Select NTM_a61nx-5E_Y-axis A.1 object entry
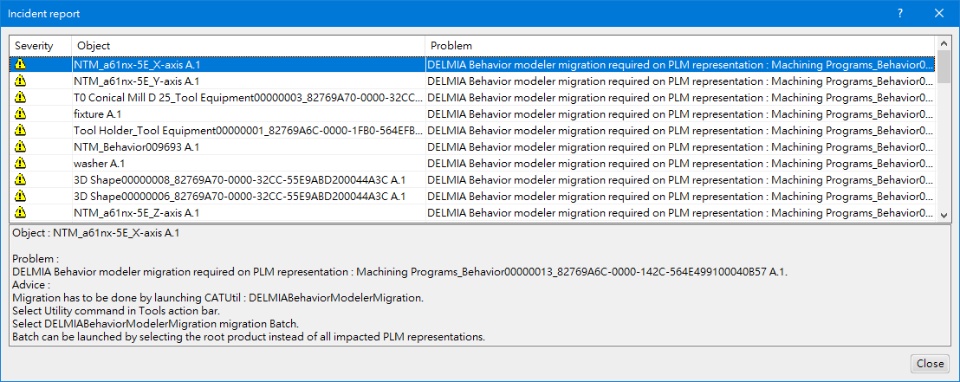 click(x=137, y=81)
